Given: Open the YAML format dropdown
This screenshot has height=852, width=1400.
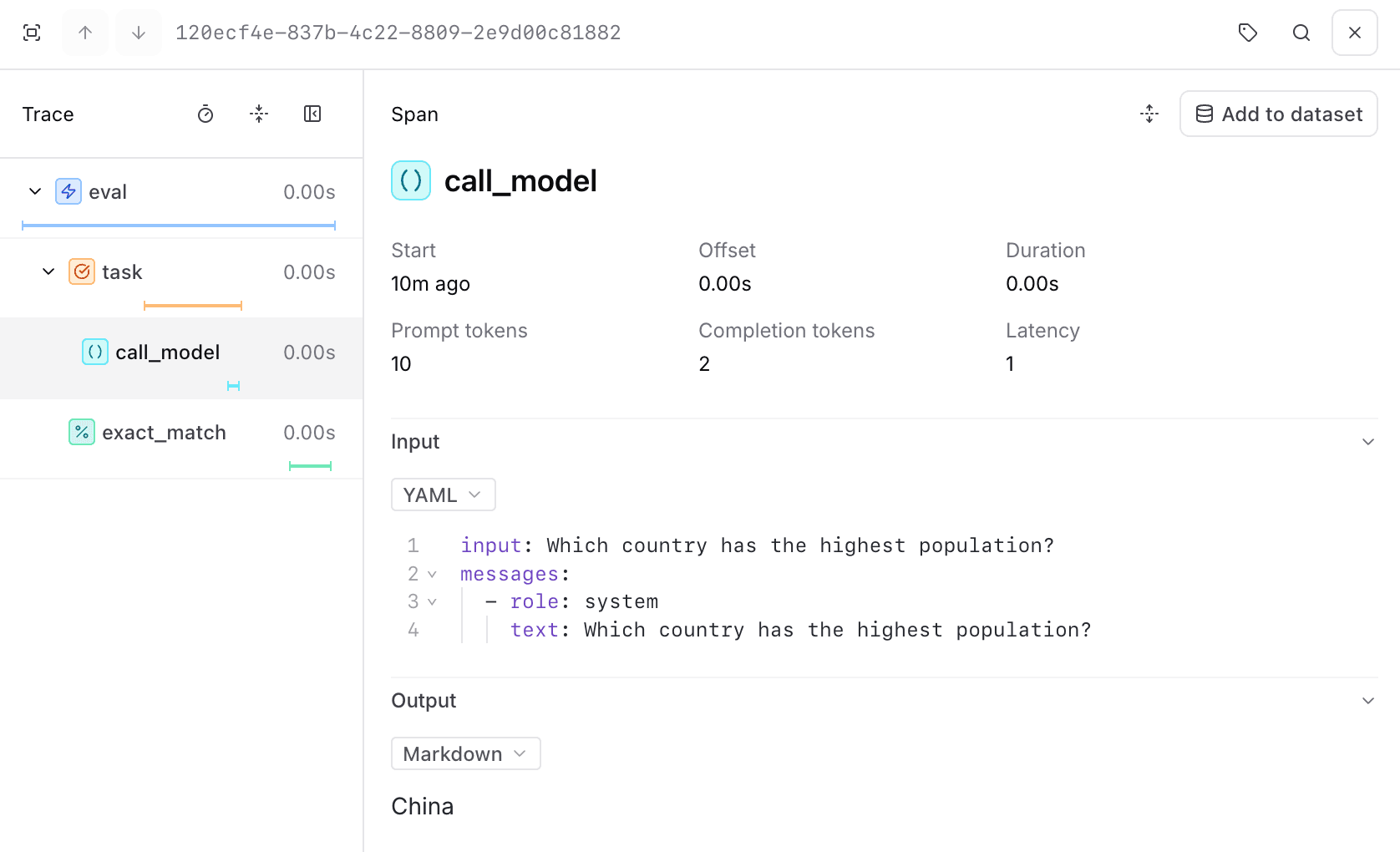Looking at the screenshot, I should pos(443,494).
